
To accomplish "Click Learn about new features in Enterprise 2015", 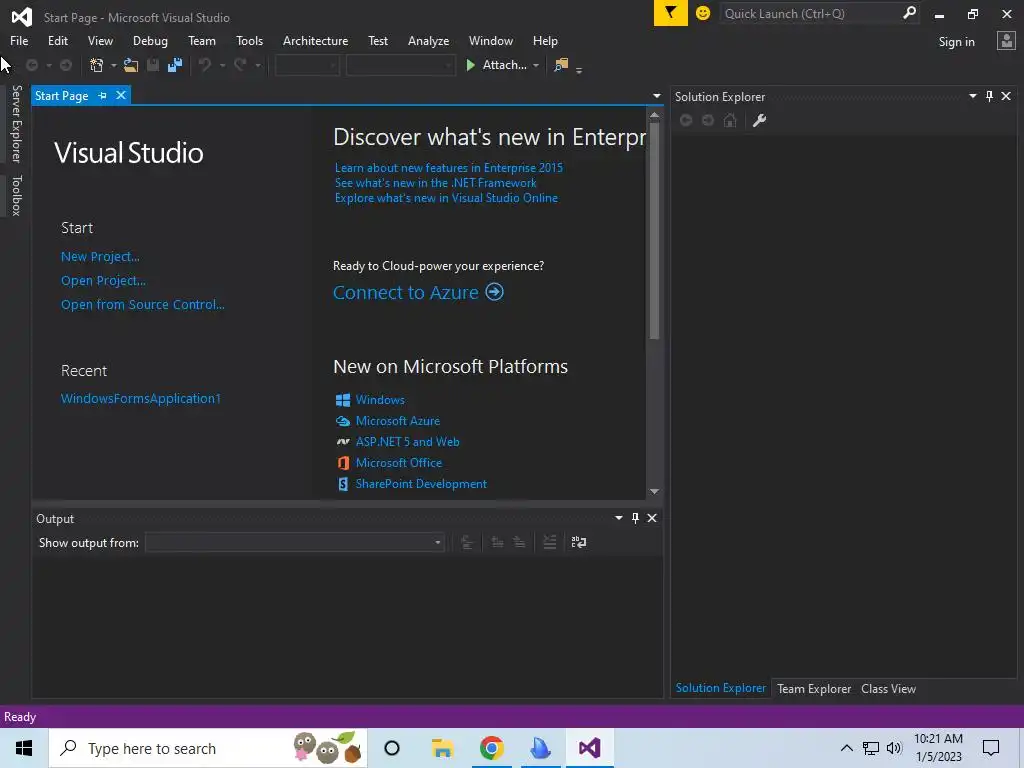I will [449, 168].
